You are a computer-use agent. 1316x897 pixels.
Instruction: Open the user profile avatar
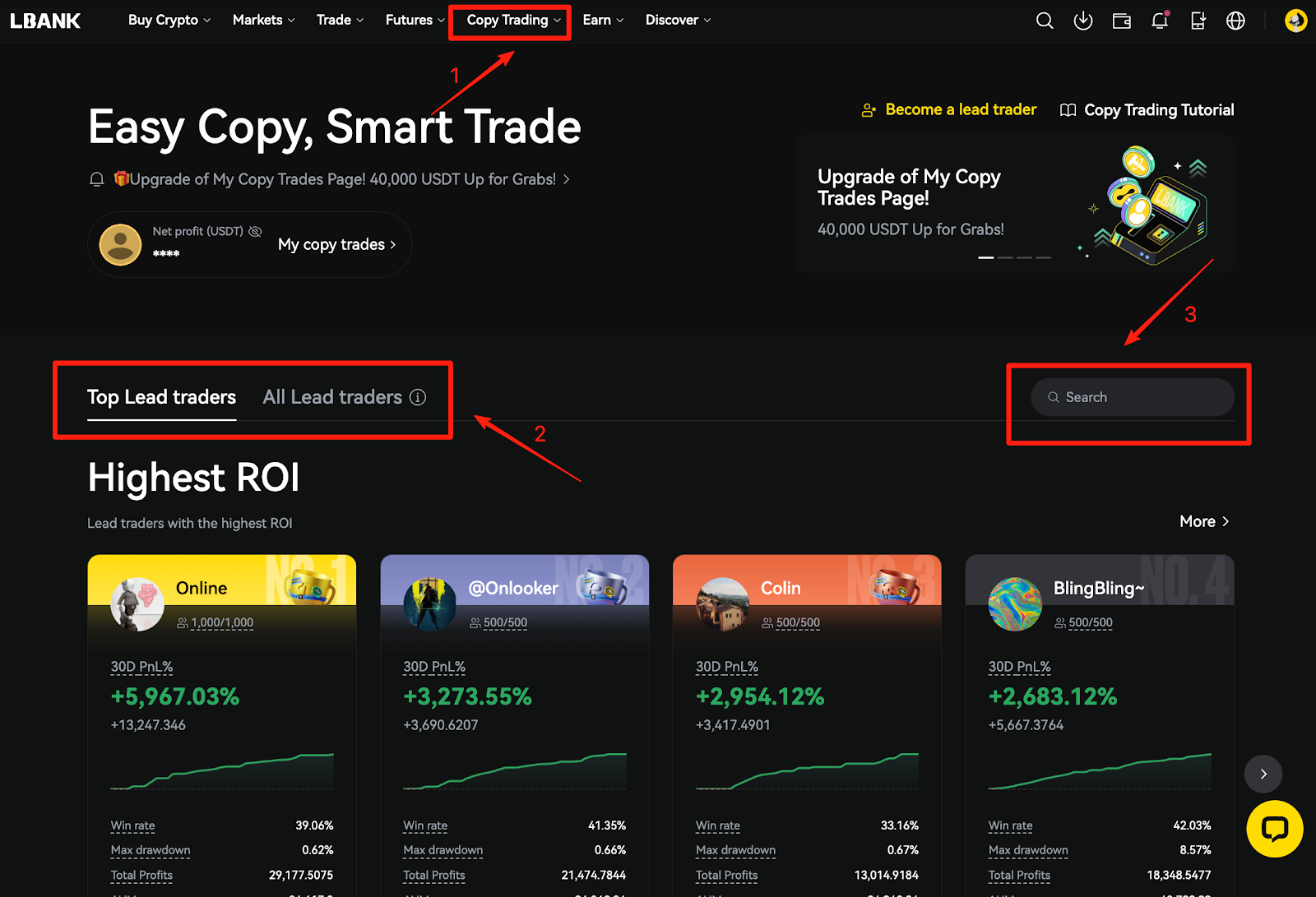[1295, 21]
